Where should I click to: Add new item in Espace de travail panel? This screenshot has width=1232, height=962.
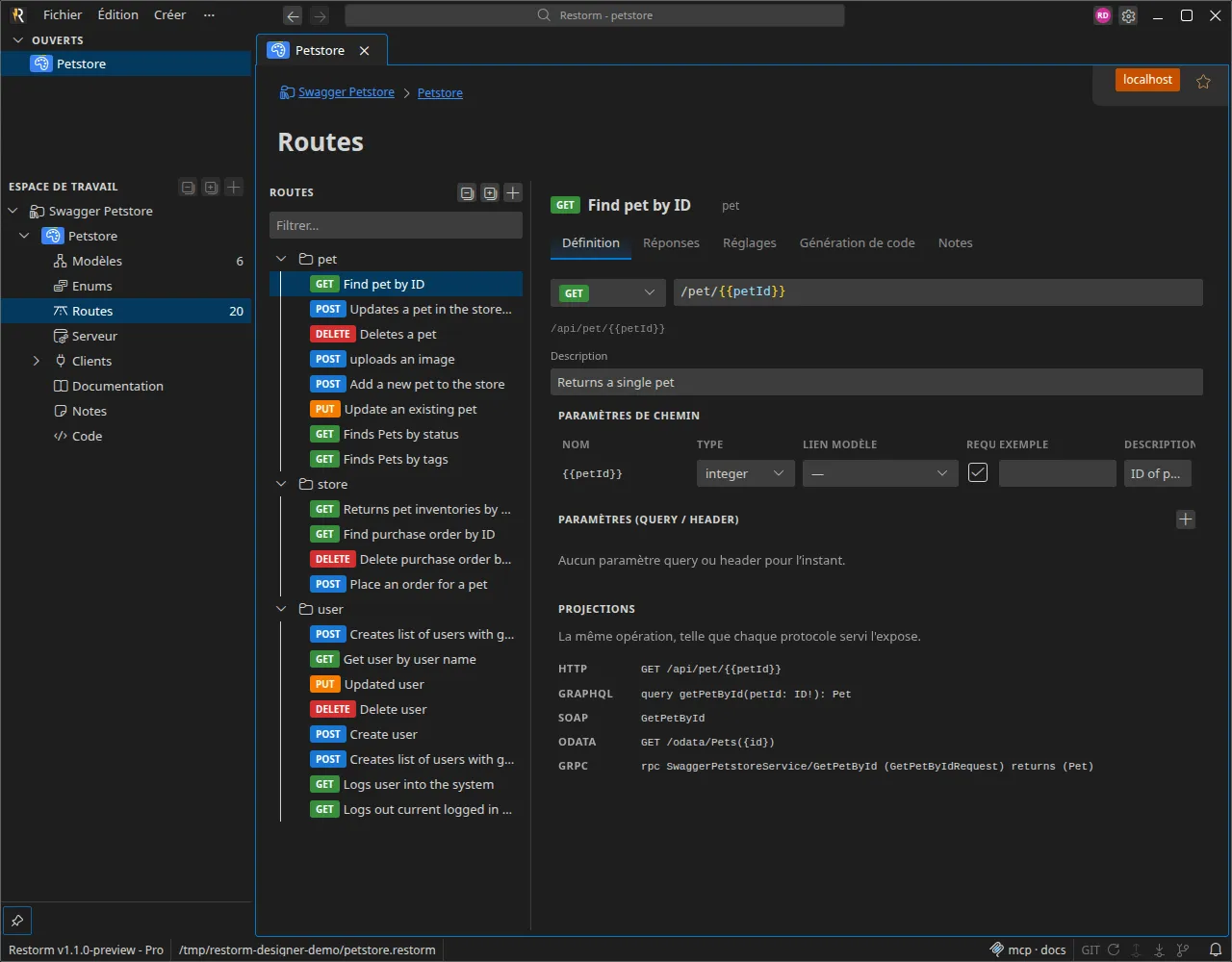pos(234,188)
